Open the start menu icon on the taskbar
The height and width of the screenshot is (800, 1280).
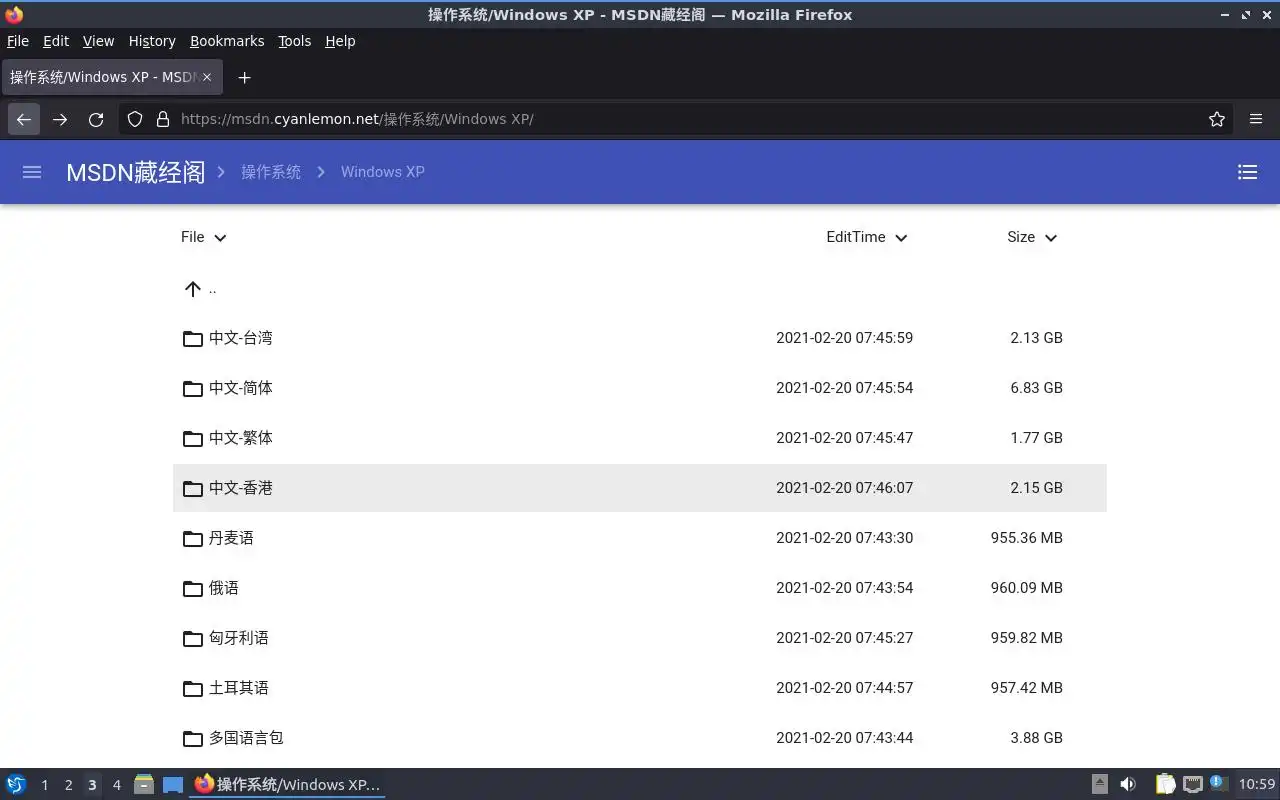[x=16, y=784]
